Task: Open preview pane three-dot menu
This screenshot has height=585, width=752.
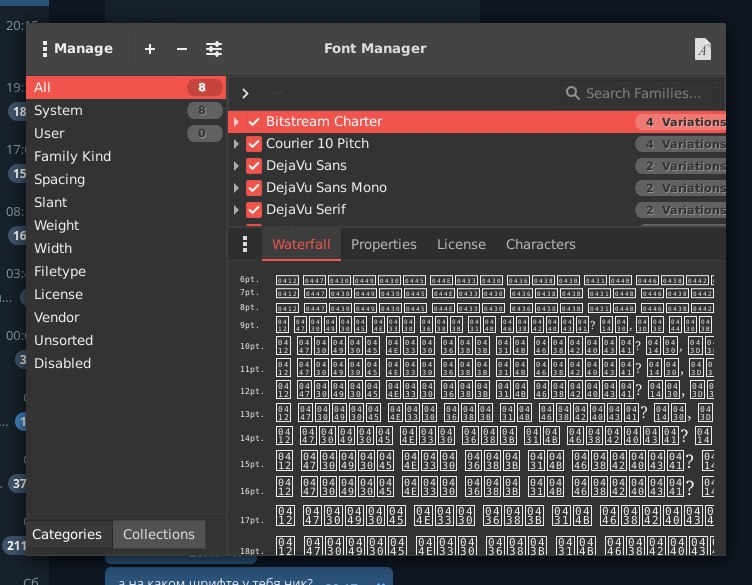Action: click(x=245, y=245)
